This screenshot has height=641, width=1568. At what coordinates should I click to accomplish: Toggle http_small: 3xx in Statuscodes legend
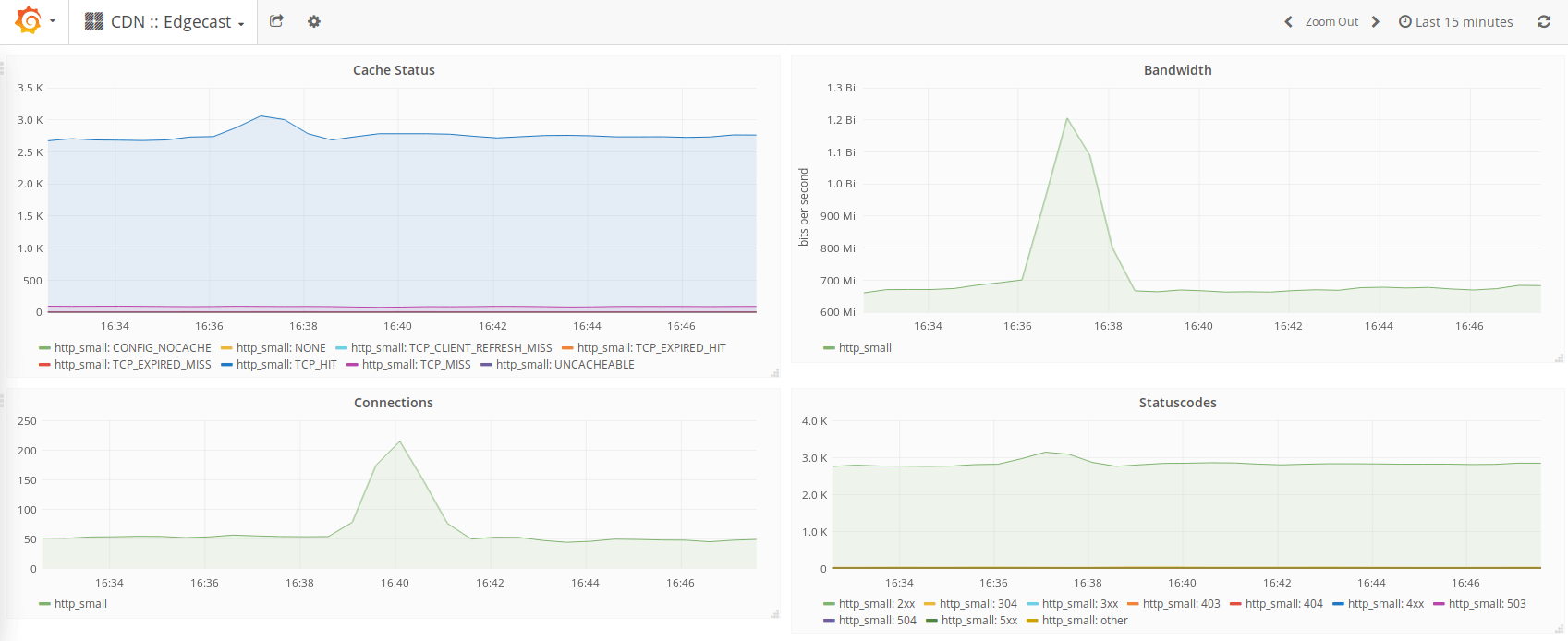coord(1080,604)
